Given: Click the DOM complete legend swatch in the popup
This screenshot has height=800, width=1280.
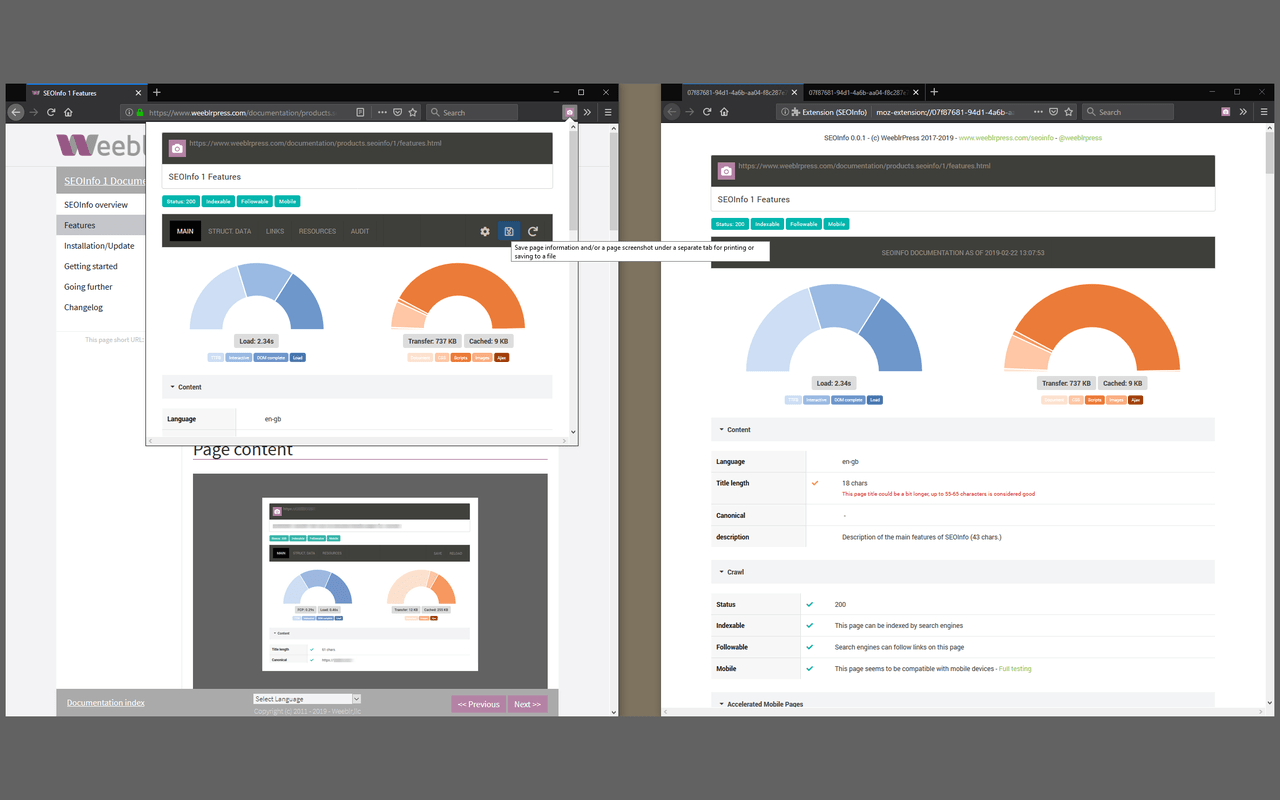Looking at the screenshot, I should tap(270, 357).
